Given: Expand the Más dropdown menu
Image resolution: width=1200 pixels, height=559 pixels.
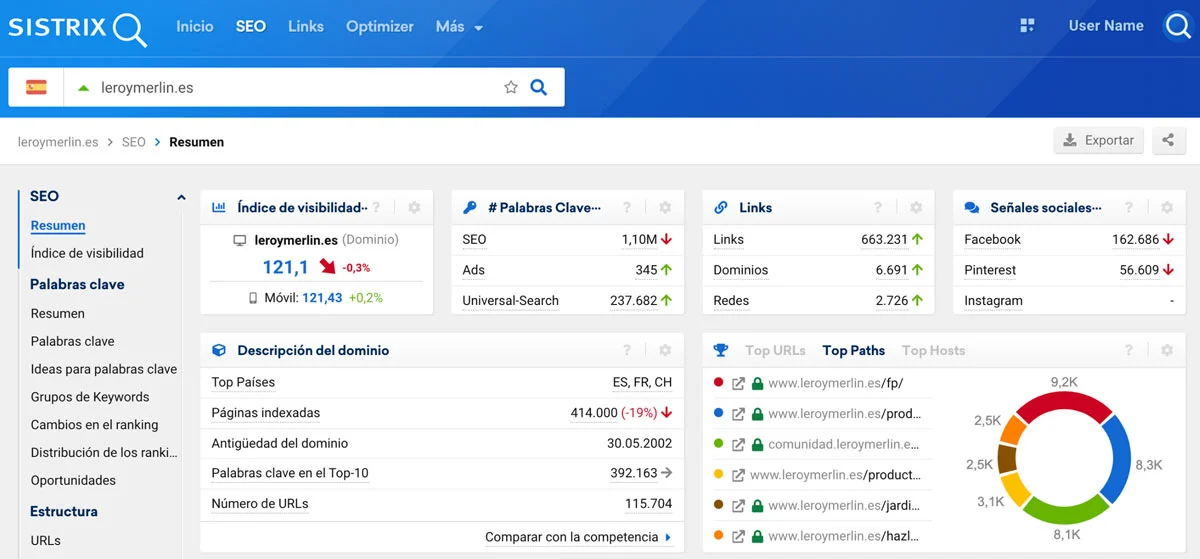Looking at the screenshot, I should point(459,27).
